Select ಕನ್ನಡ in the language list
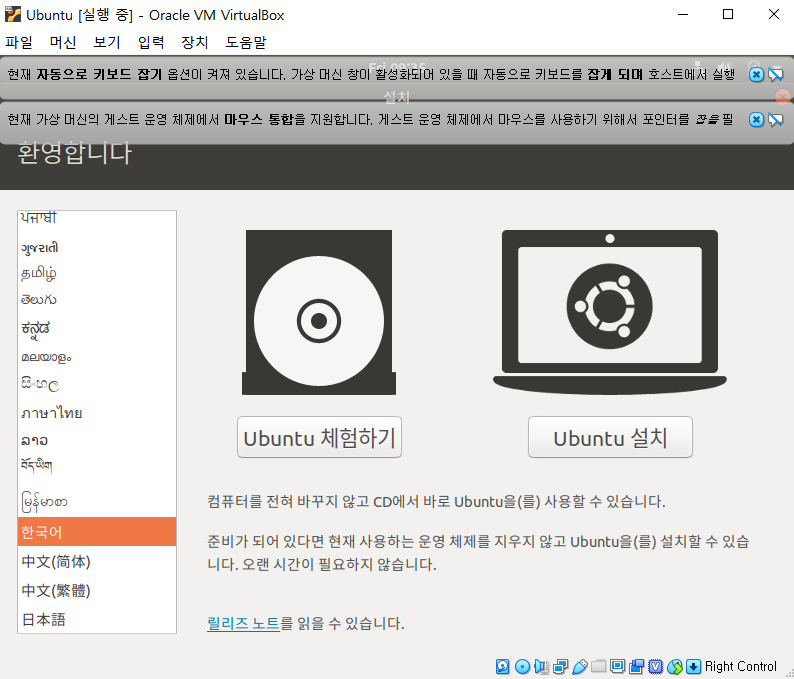This screenshot has width=794, height=679. [x=97, y=329]
